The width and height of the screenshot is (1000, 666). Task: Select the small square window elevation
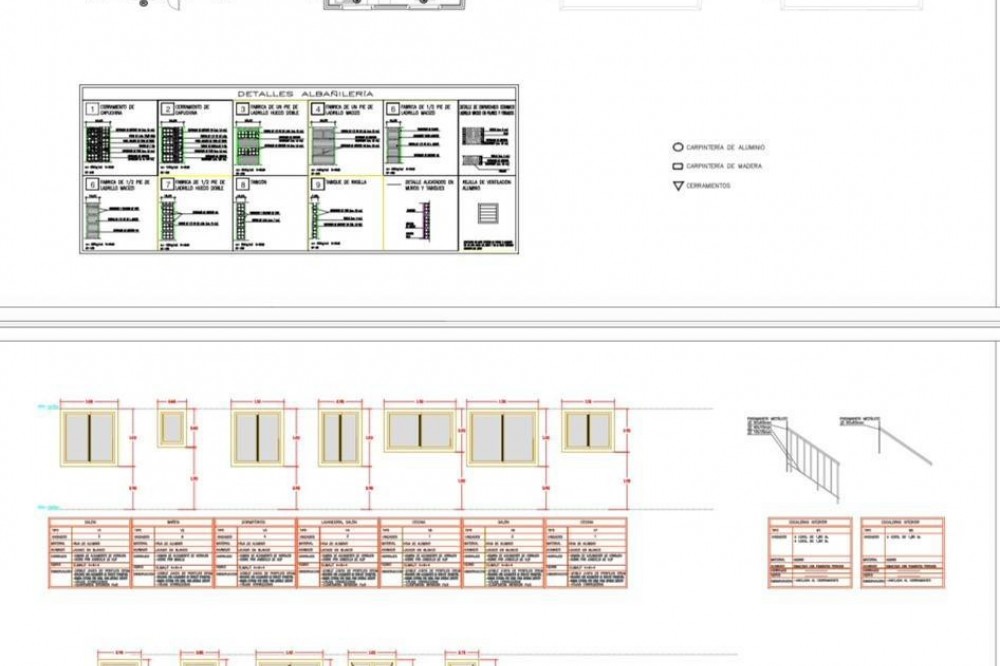tap(172, 427)
